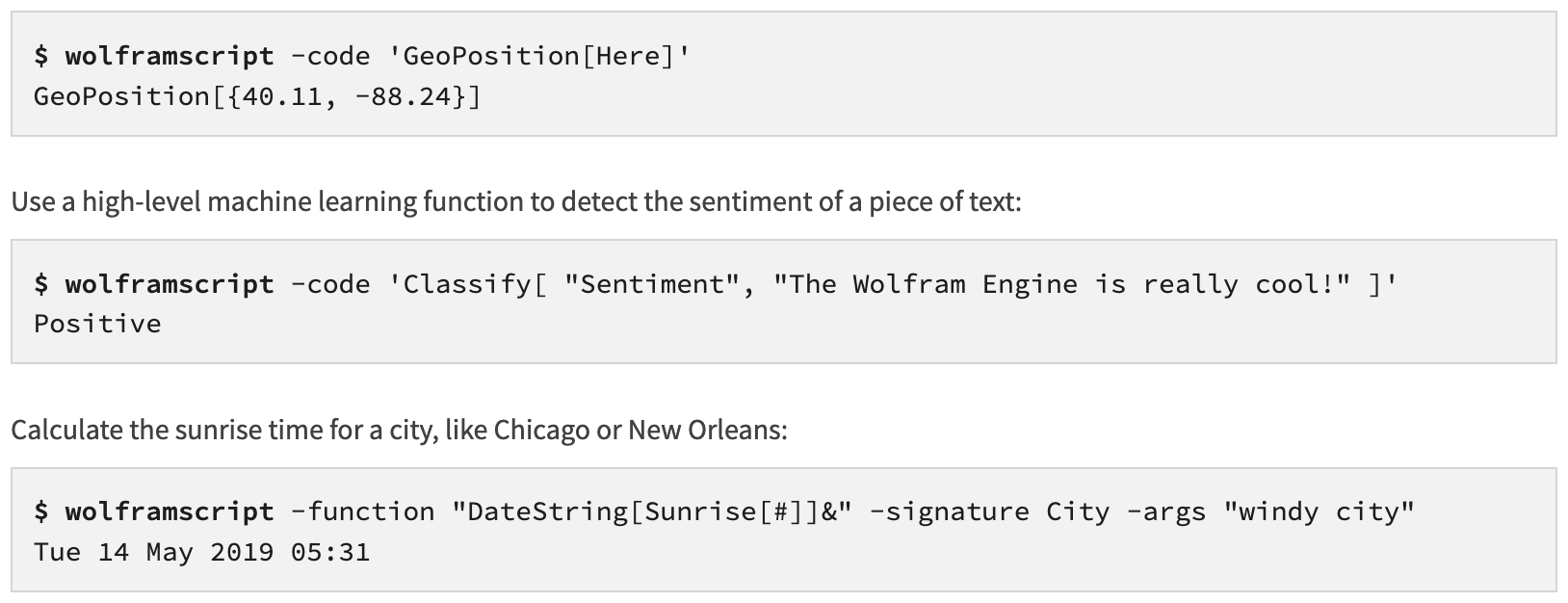
Task: Click the 'Calculate the sunrise time' paragraph
Action: [x=400, y=430]
